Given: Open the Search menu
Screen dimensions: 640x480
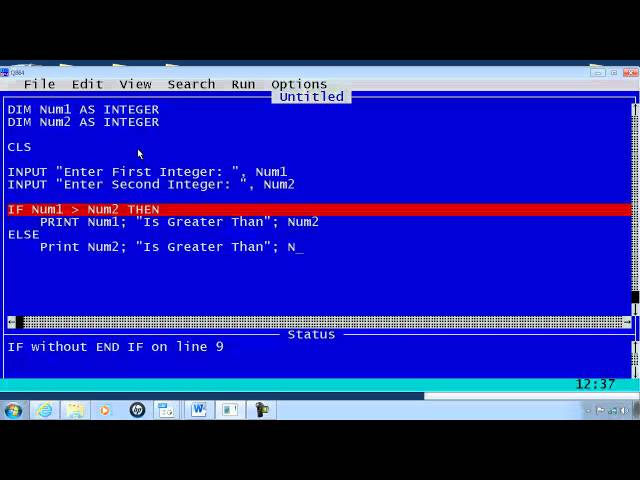Looking at the screenshot, I should pyautogui.click(x=191, y=84).
